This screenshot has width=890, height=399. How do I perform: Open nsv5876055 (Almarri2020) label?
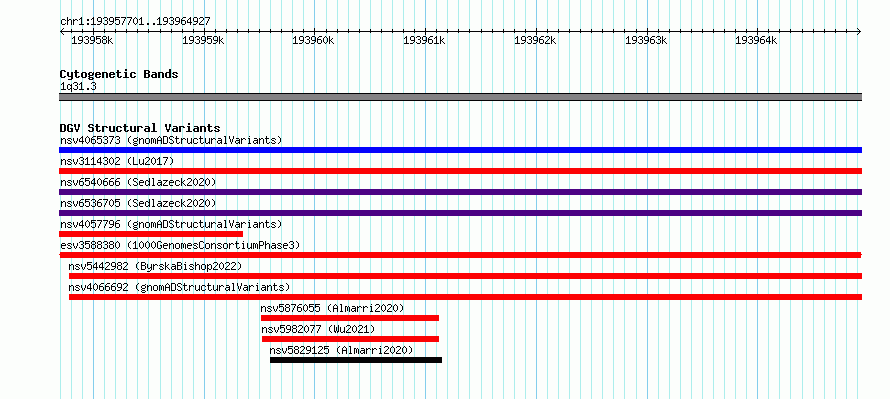(x=333, y=308)
